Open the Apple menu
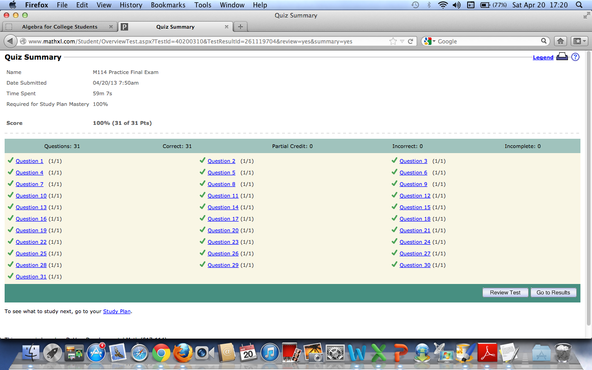 pyautogui.click(x=12, y=5)
